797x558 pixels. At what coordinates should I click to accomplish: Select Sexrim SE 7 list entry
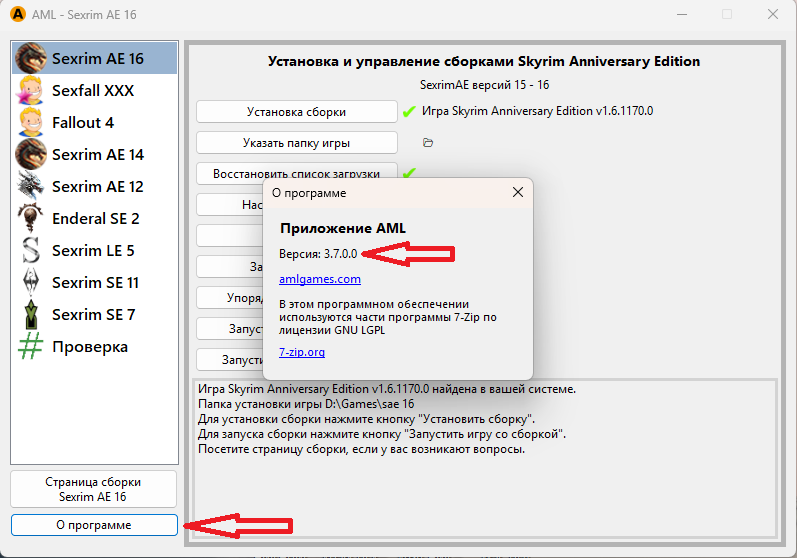click(x=93, y=314)
